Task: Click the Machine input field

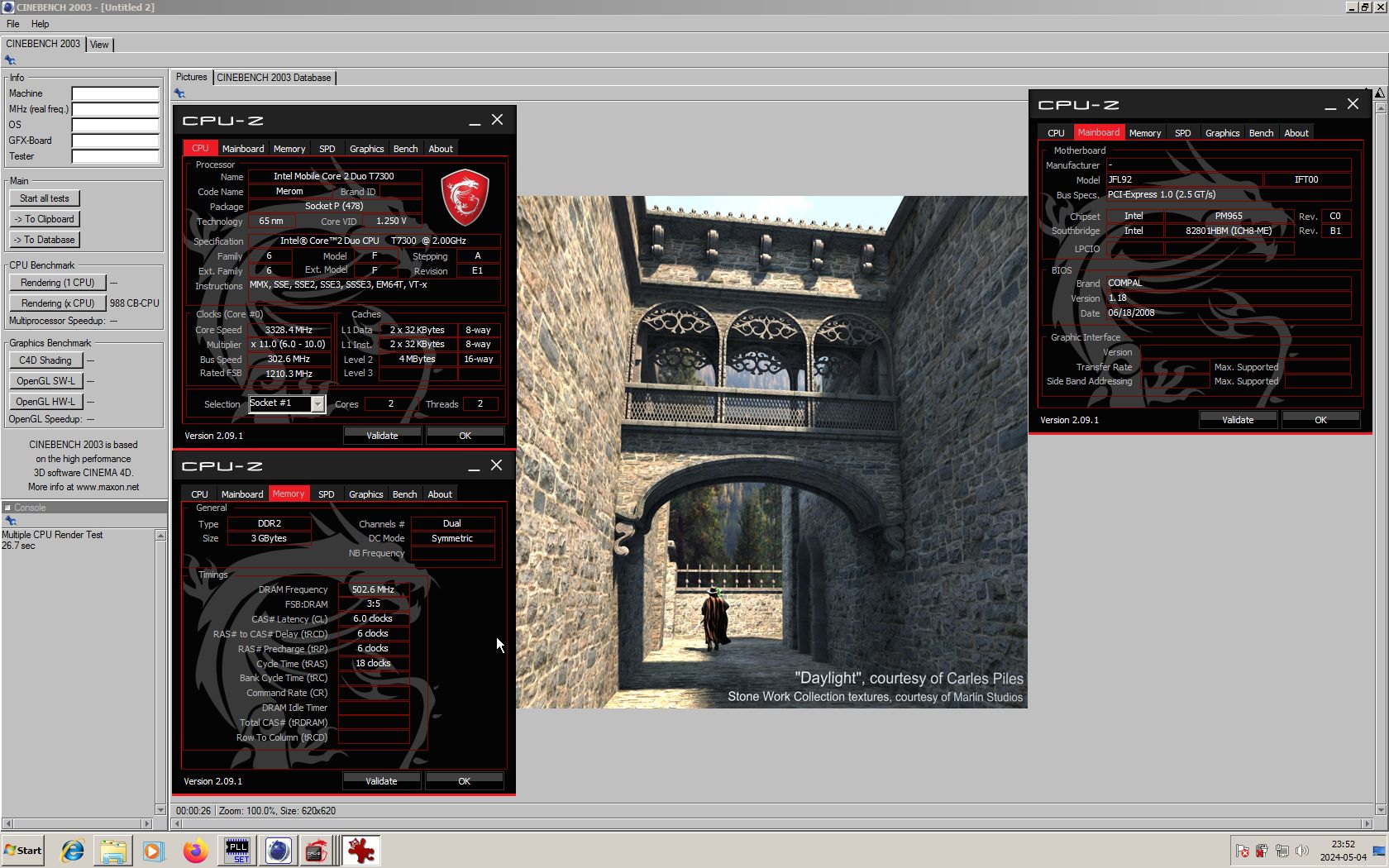Action: pos(115,93)
